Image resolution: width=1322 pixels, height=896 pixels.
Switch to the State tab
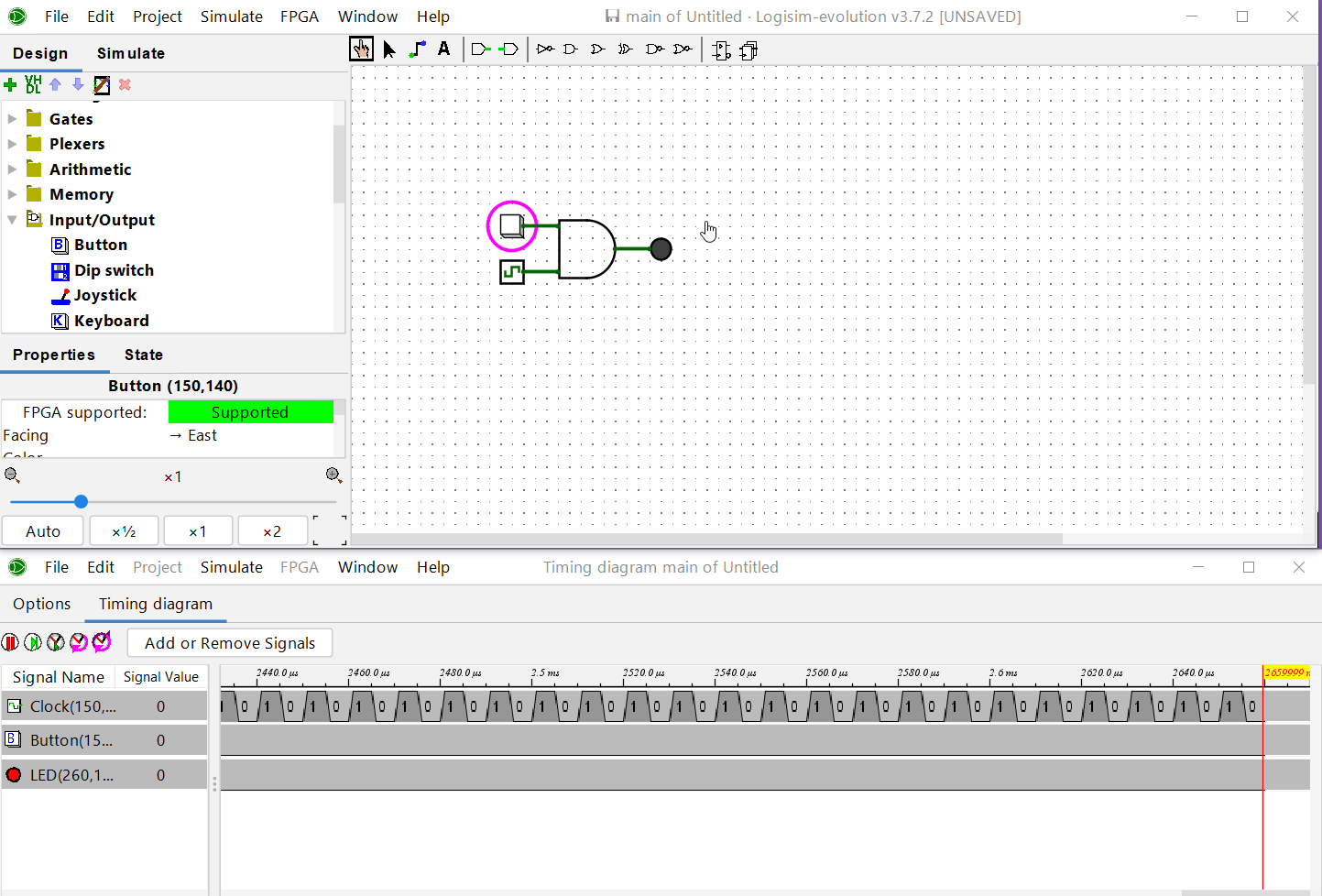pyautogui.click(x=144, y=355)
